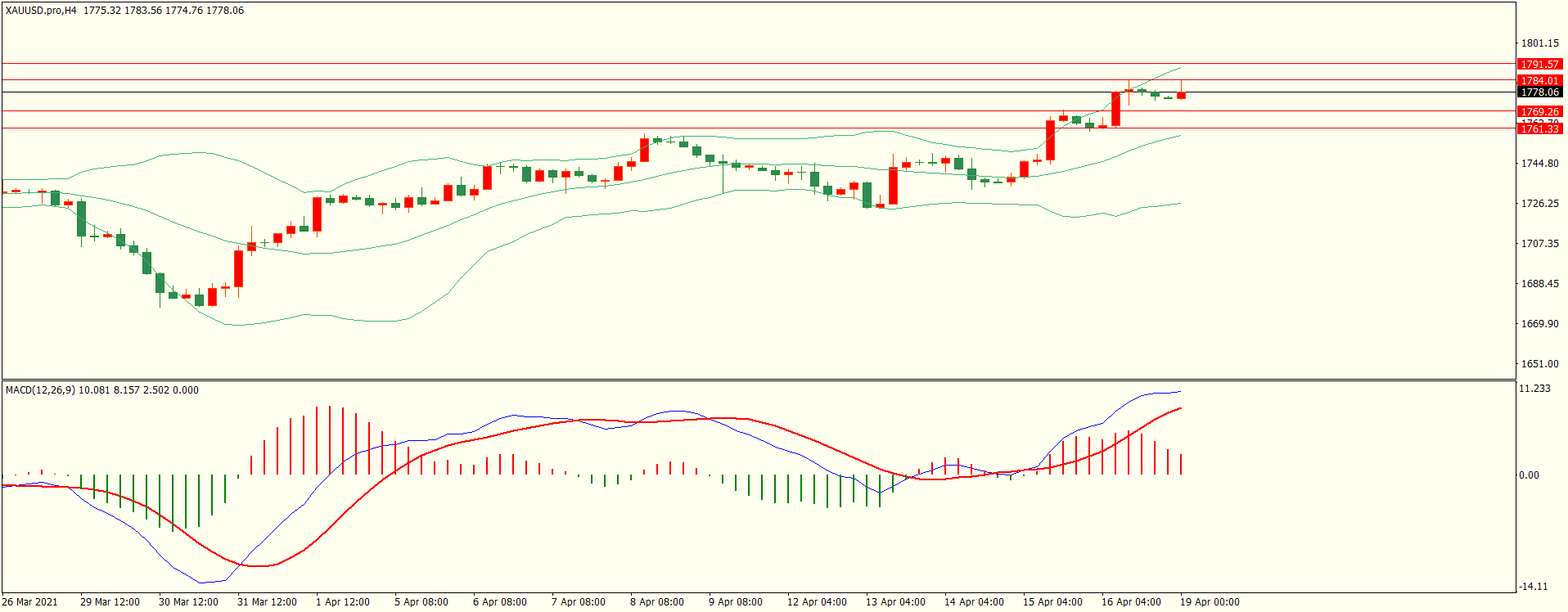Select the 8 Apr 08:00 time label
1568x612 pixels.
click(657, 602)
